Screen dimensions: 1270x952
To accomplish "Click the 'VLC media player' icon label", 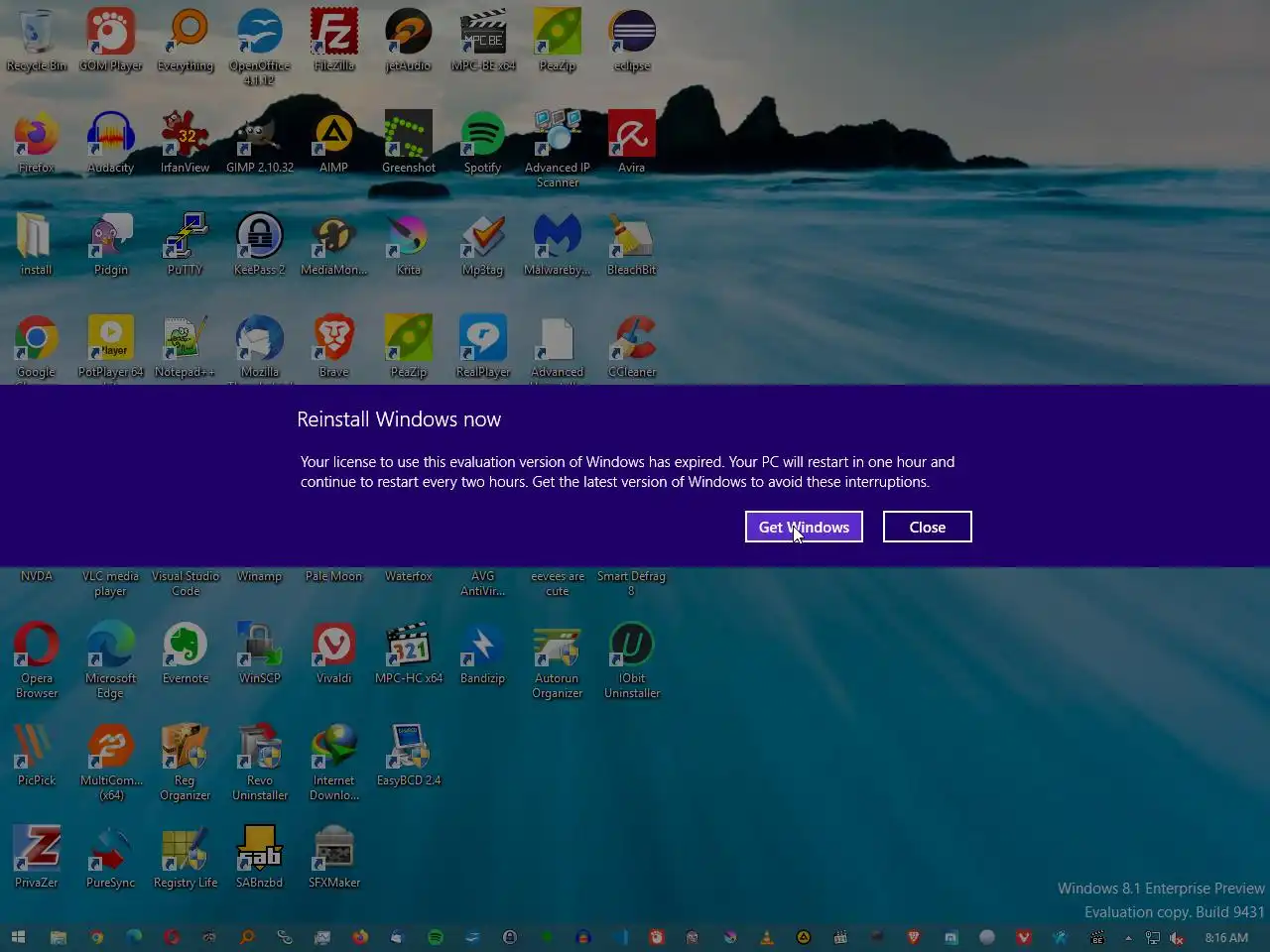I will pos(111,583).
